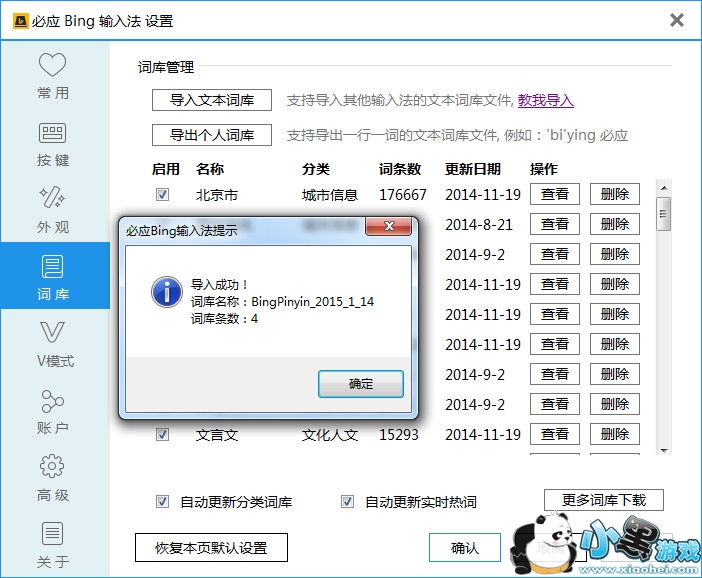This screenshot has height=578, width=702.
Task: Click 查看 for the 2014-8-21 row
Action: click(x=555, y=224)
